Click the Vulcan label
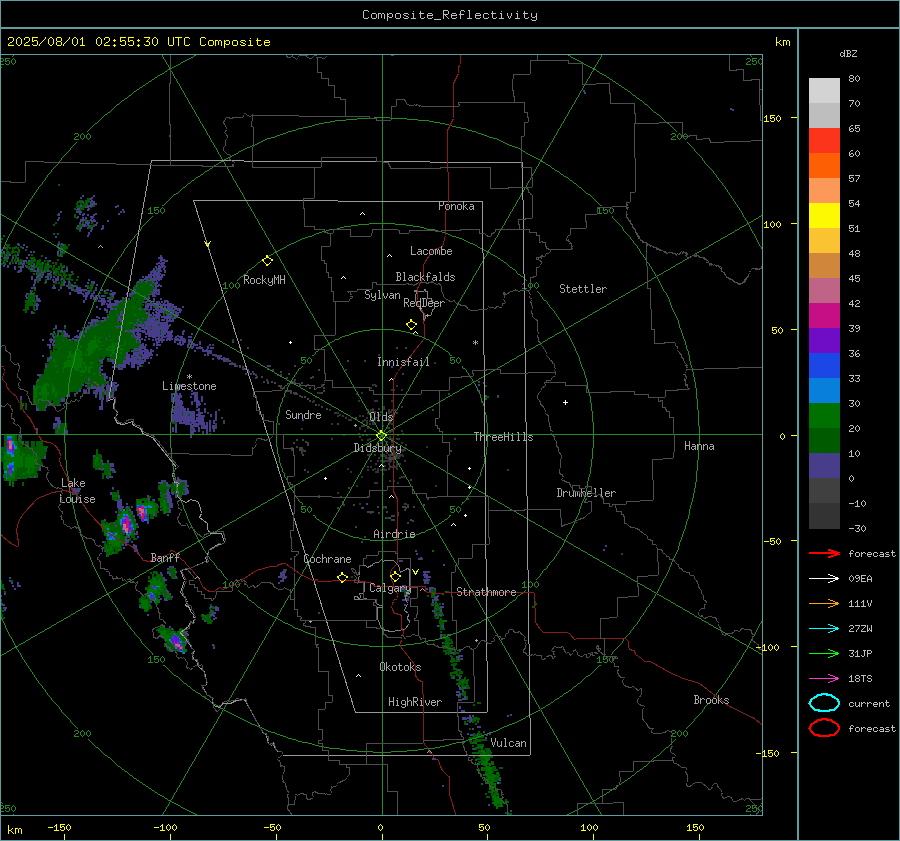 point(509,743)
